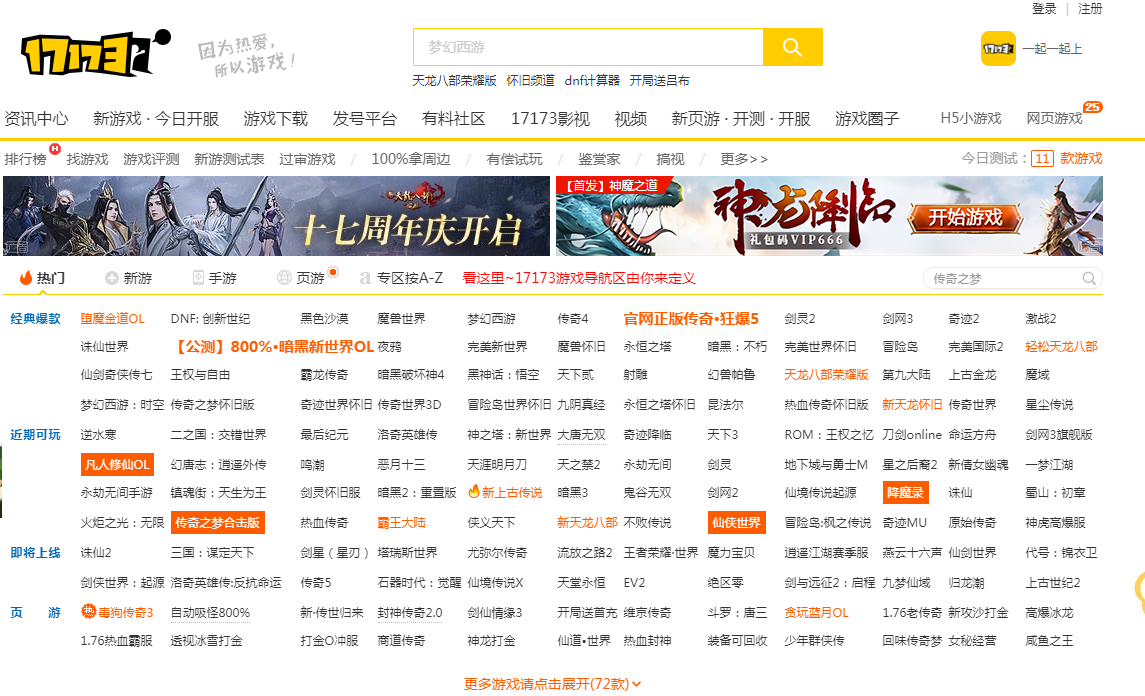Click the 登录 login link
This screenshot has width=1145, height=696.
[1043, 9]
